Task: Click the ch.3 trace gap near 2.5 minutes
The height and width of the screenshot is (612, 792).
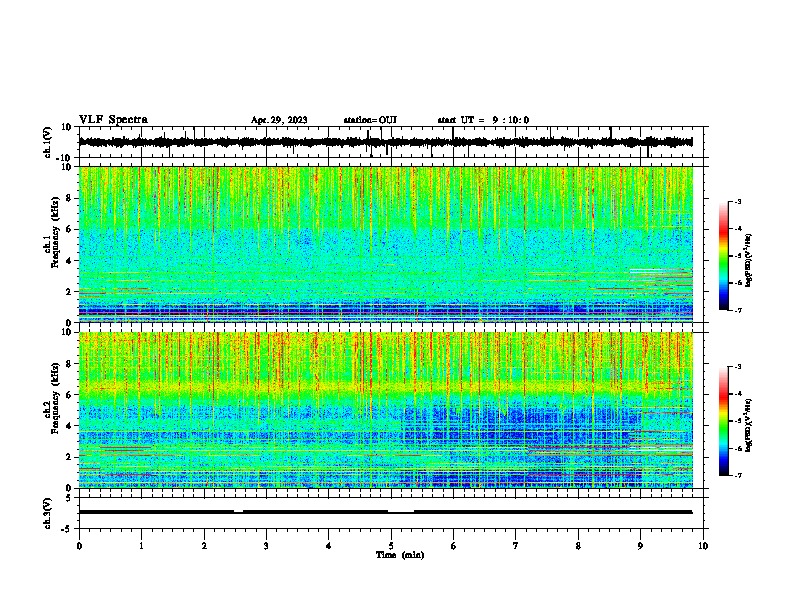Action: tap(238, 512)
